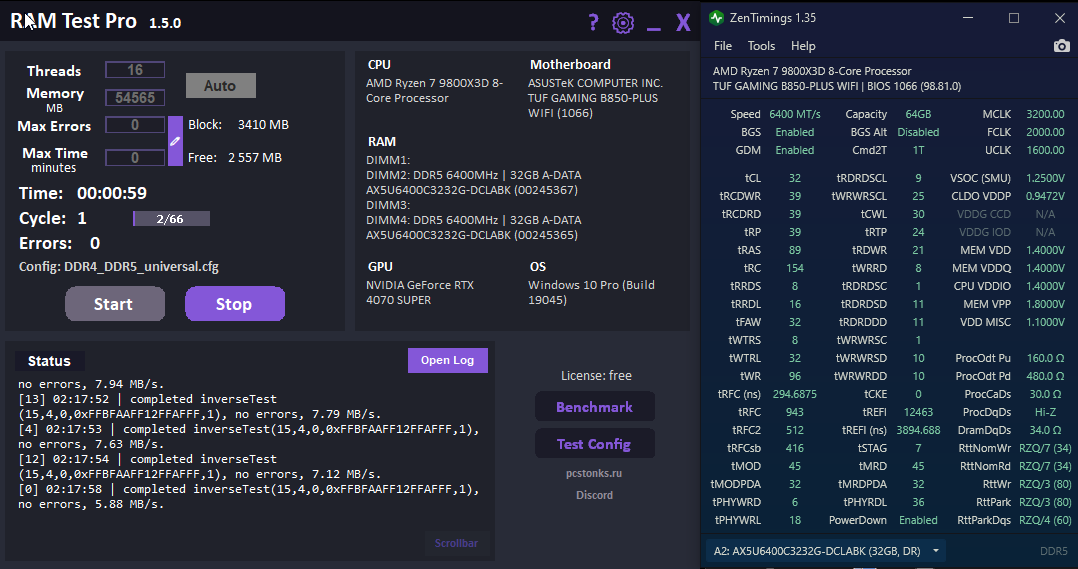Toggle the Scrollbar button in Status panel
This screenshot has width=1078, height=569.
pos(456,543)
